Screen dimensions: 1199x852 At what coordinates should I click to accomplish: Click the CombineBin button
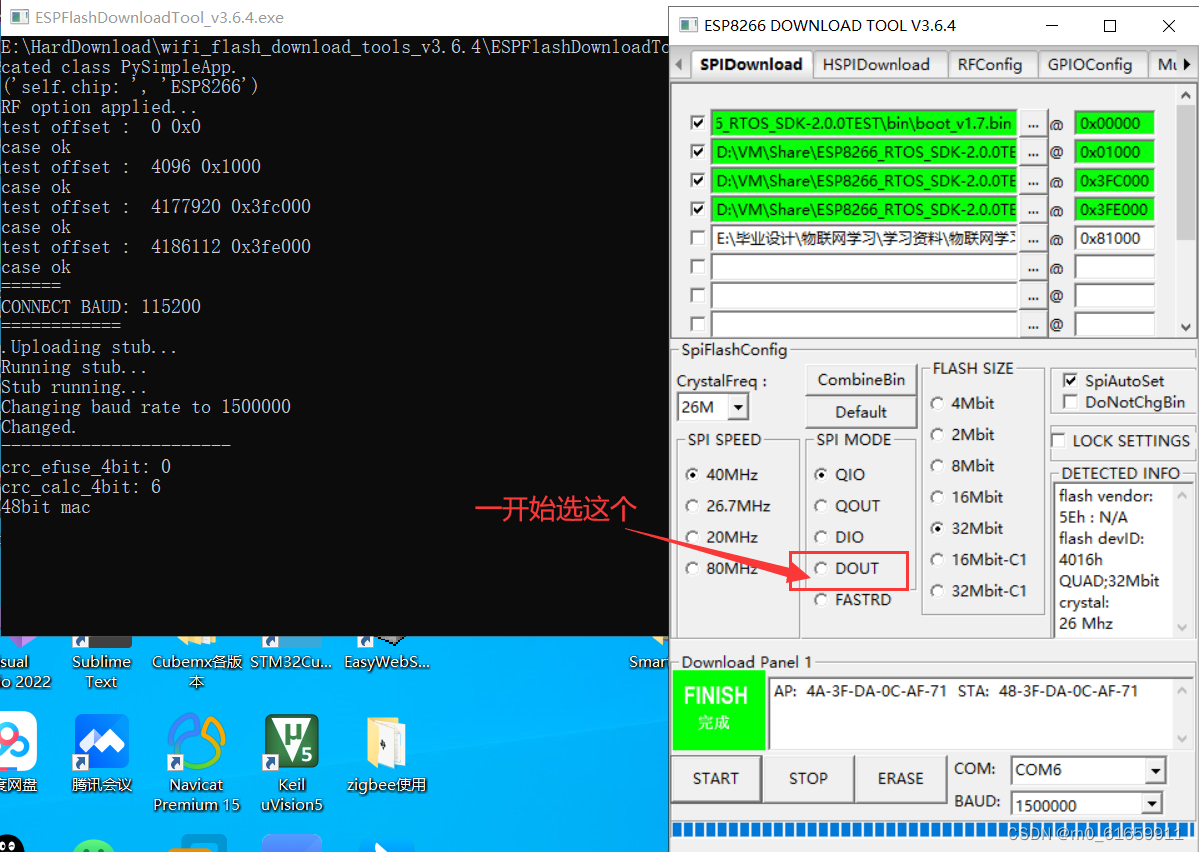click(861, 380)
